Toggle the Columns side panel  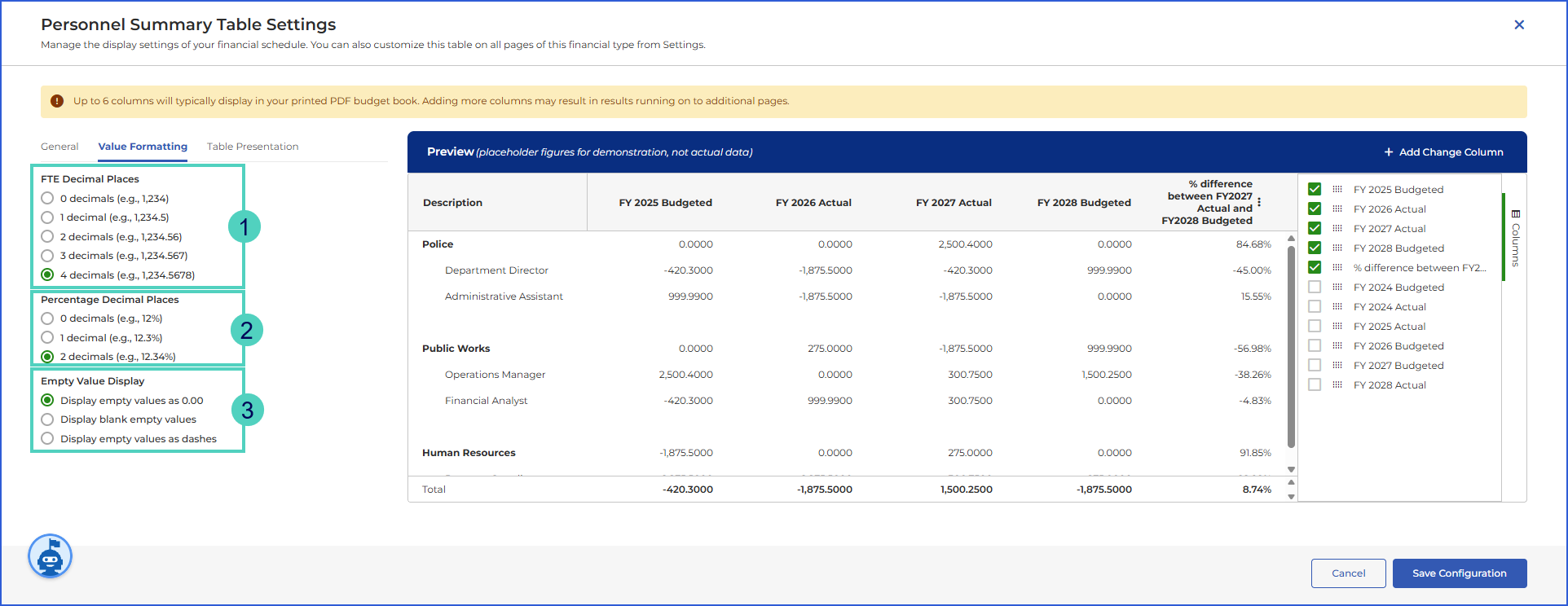click(x=1515, y=238)
